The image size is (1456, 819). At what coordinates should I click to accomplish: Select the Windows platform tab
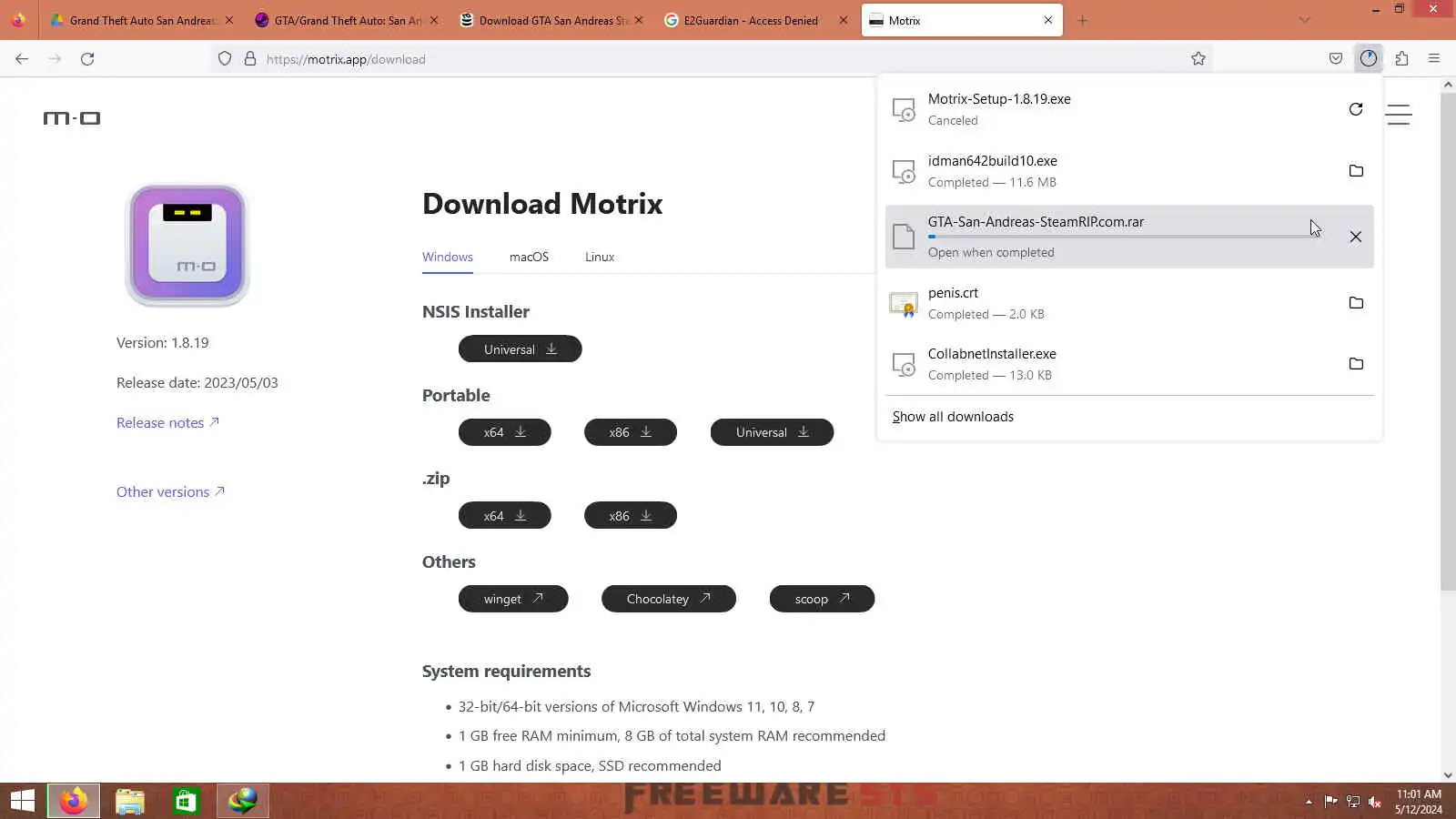(447, 258)
